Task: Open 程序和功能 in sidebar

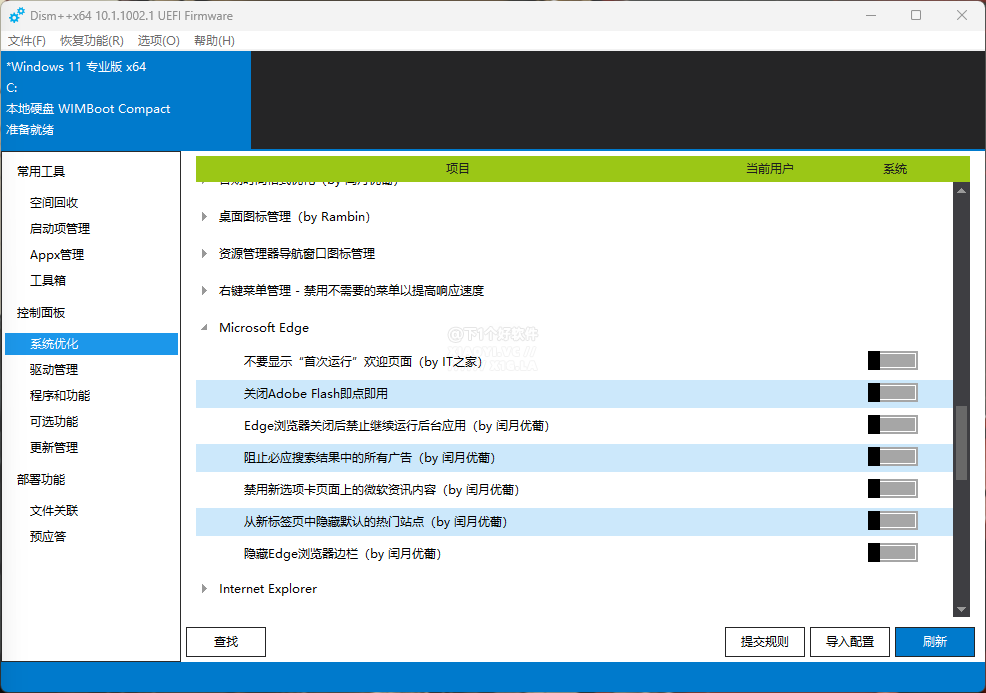Action: [60, 396]
